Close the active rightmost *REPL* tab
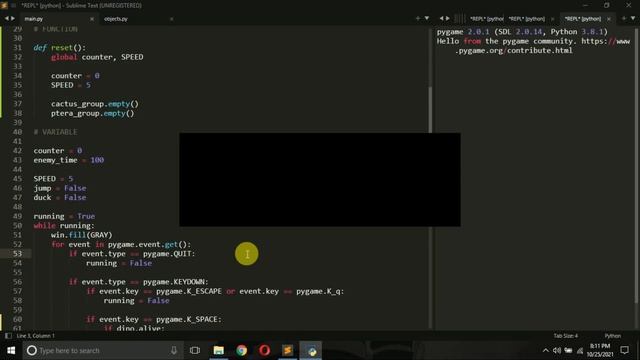Image resolution: width=640 pixels, height=360 pixels. pos(609,19)
